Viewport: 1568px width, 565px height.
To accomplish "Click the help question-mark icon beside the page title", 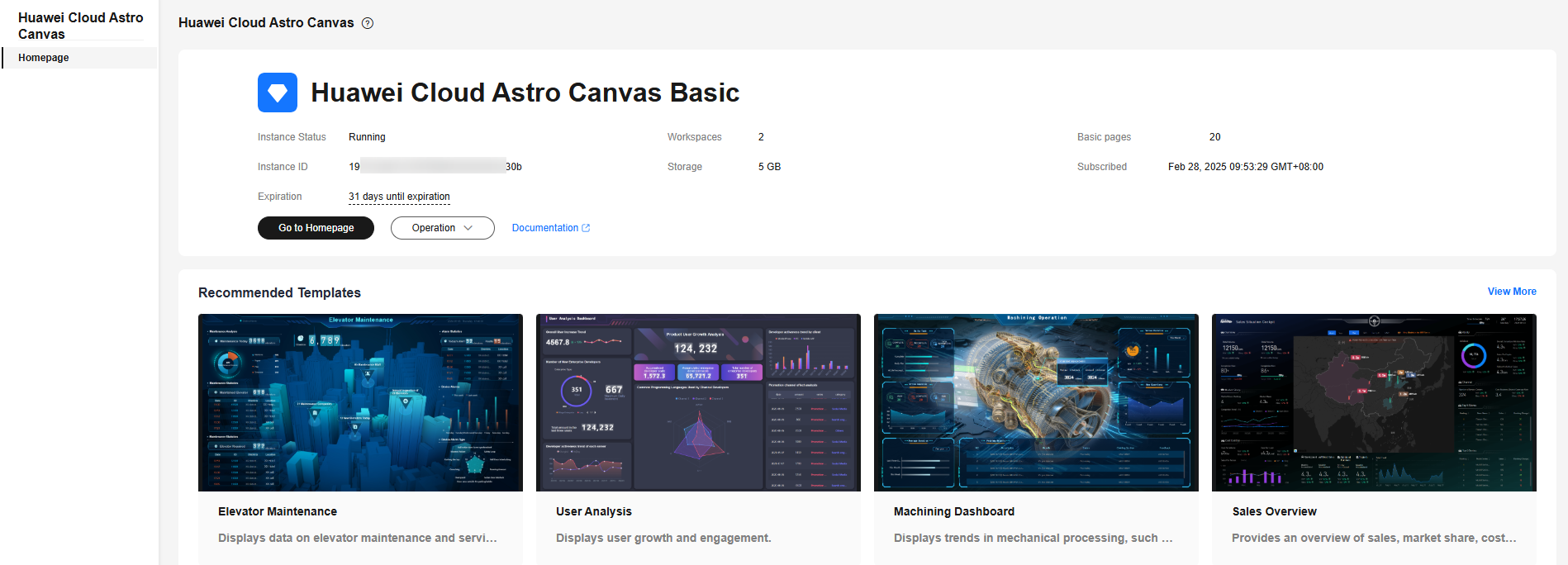I will (368, 23).
